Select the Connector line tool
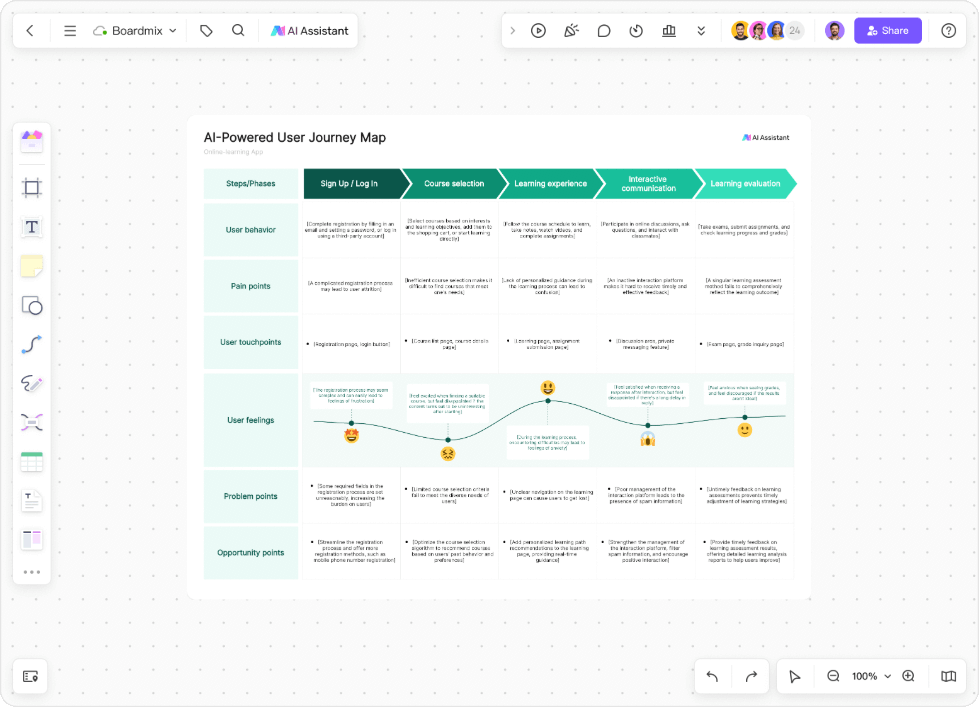 [x=32, y=345]
